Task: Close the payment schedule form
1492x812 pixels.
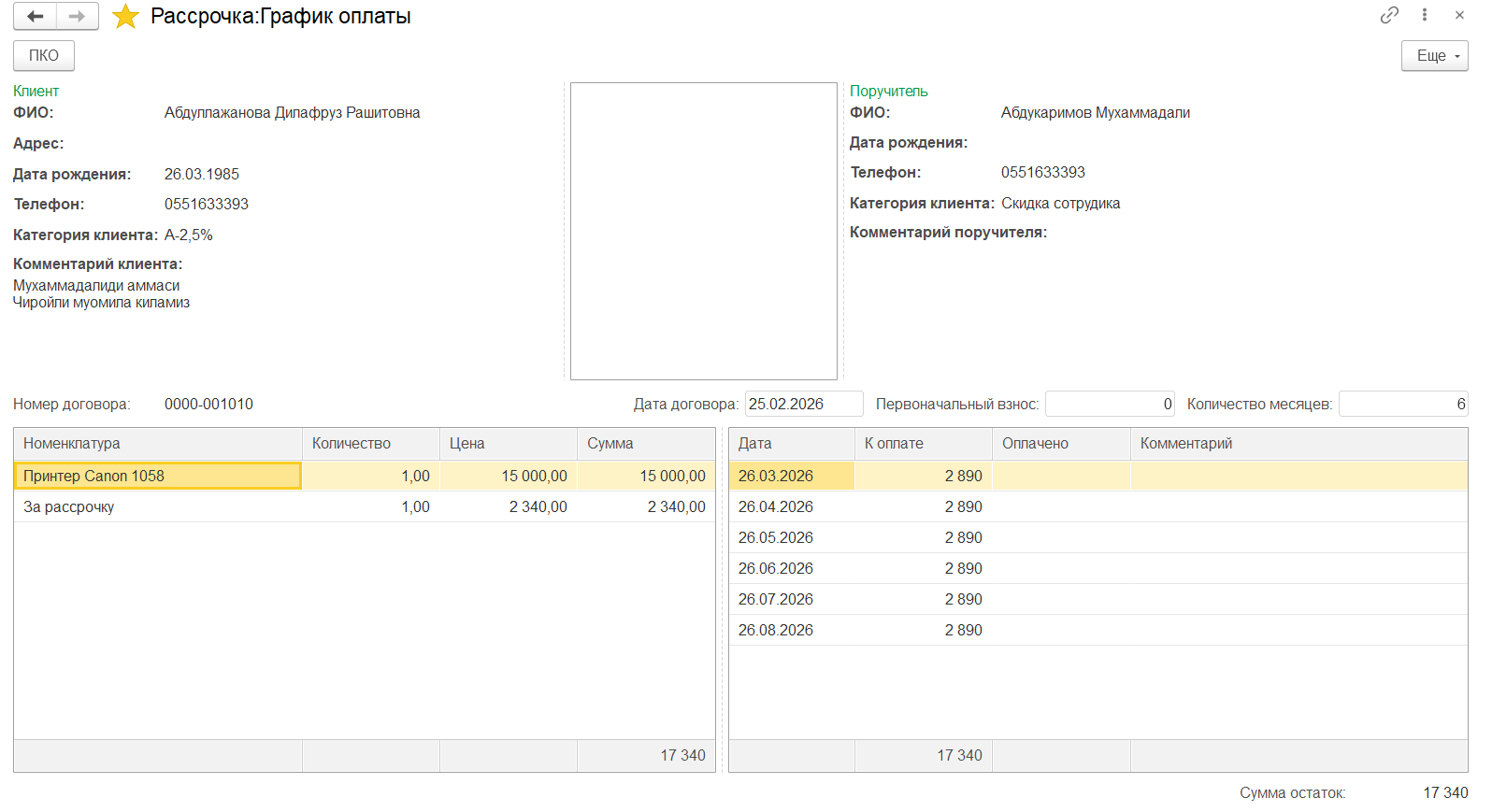Action: tap(1459, 15)
